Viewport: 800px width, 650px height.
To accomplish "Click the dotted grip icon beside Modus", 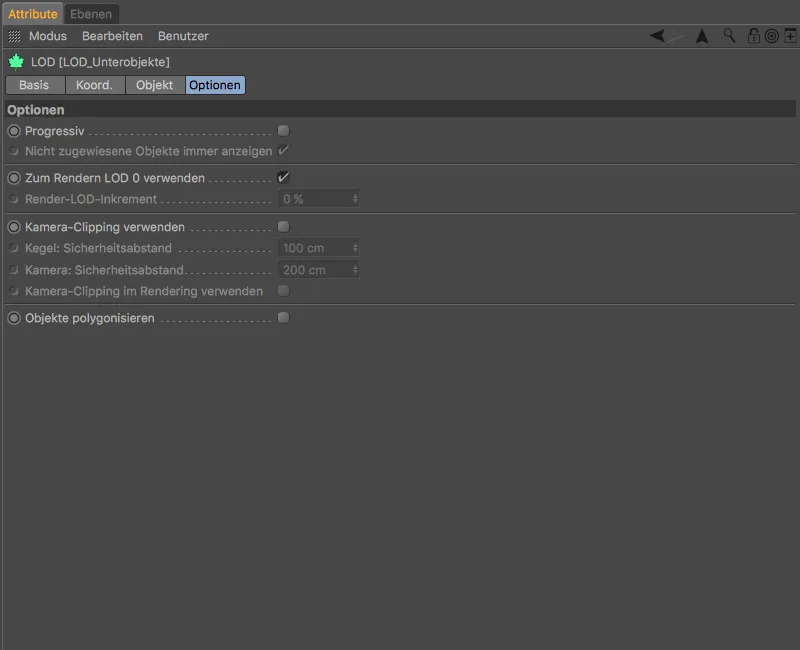I will (x=14, y=36).
